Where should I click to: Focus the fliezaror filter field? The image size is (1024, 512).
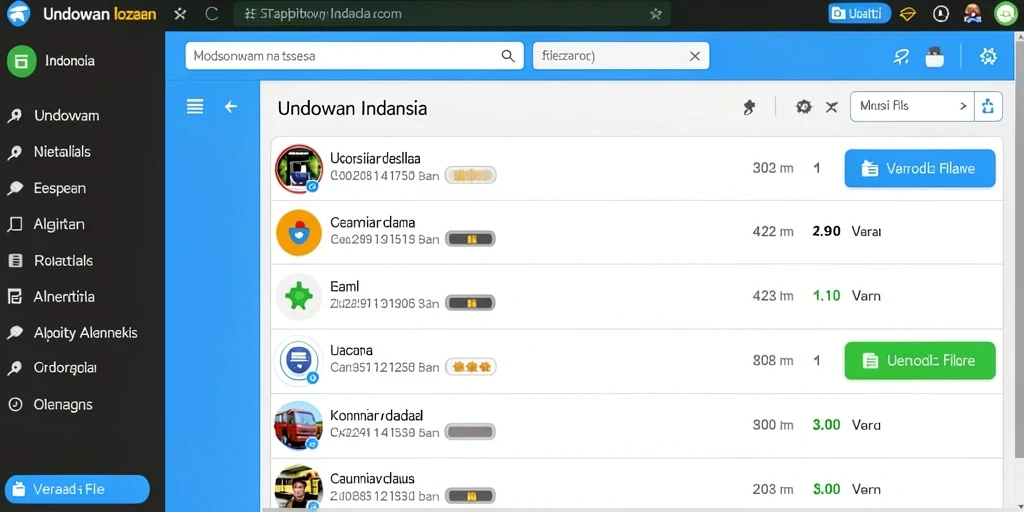click(620, 56)
